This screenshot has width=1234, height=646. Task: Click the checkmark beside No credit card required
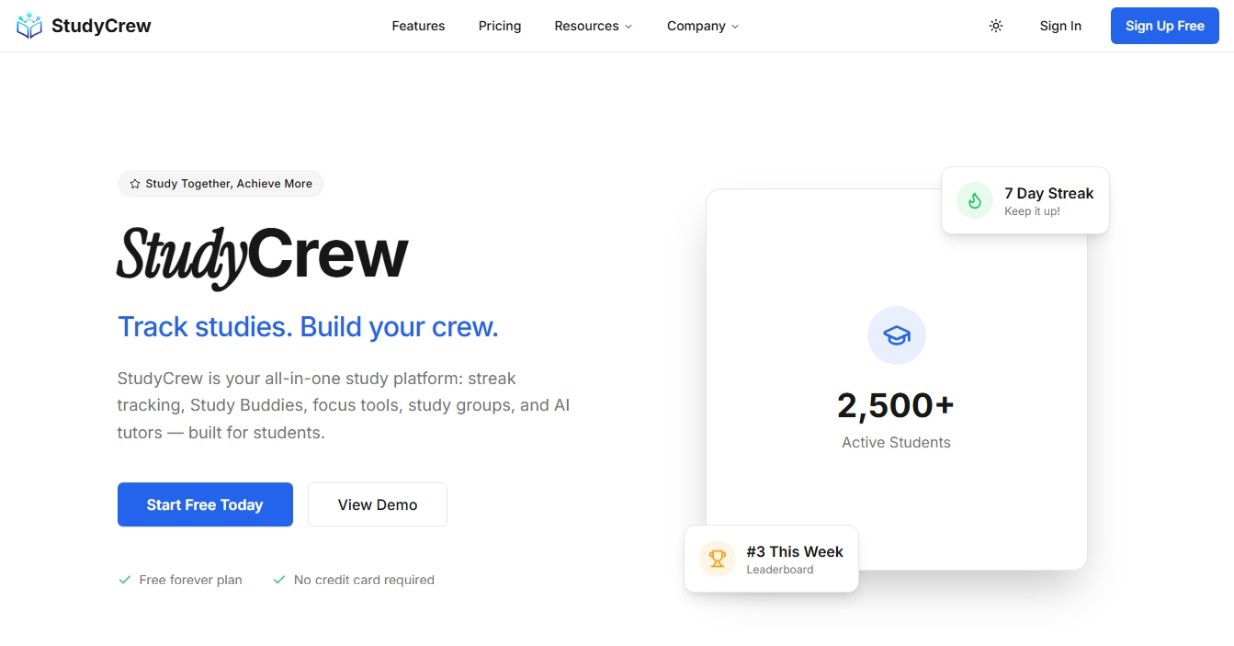(279, 580)
